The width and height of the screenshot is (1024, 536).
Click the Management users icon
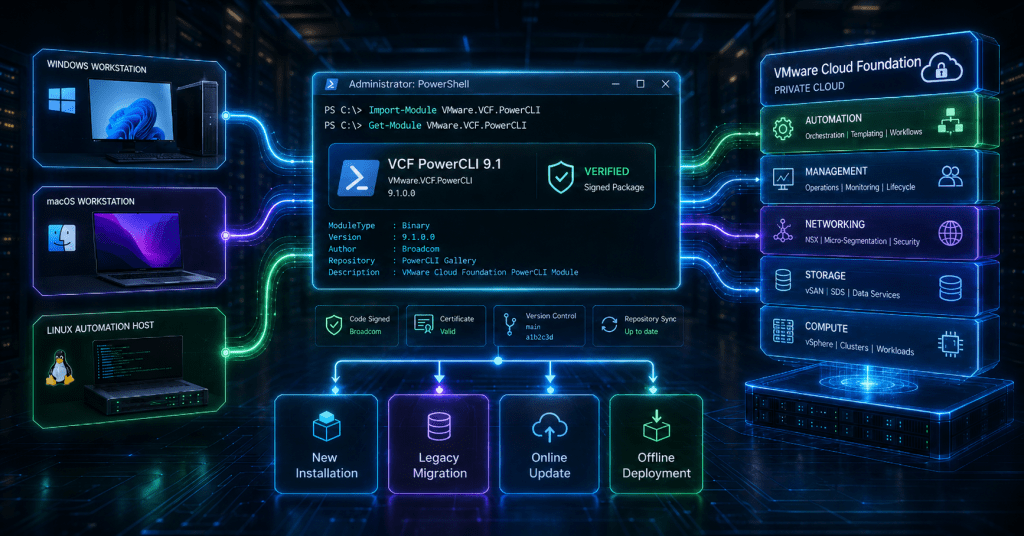pyautogui.click(x=950, y=176)
